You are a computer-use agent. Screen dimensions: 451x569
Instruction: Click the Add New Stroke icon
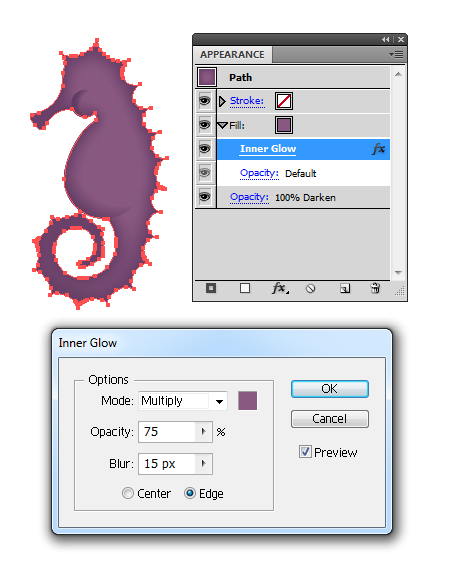(x=211, y=288)
